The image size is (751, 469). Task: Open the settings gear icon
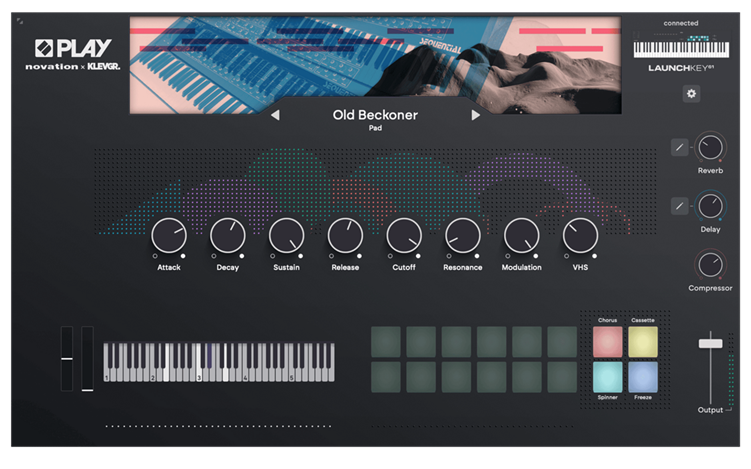pos(691,93)
